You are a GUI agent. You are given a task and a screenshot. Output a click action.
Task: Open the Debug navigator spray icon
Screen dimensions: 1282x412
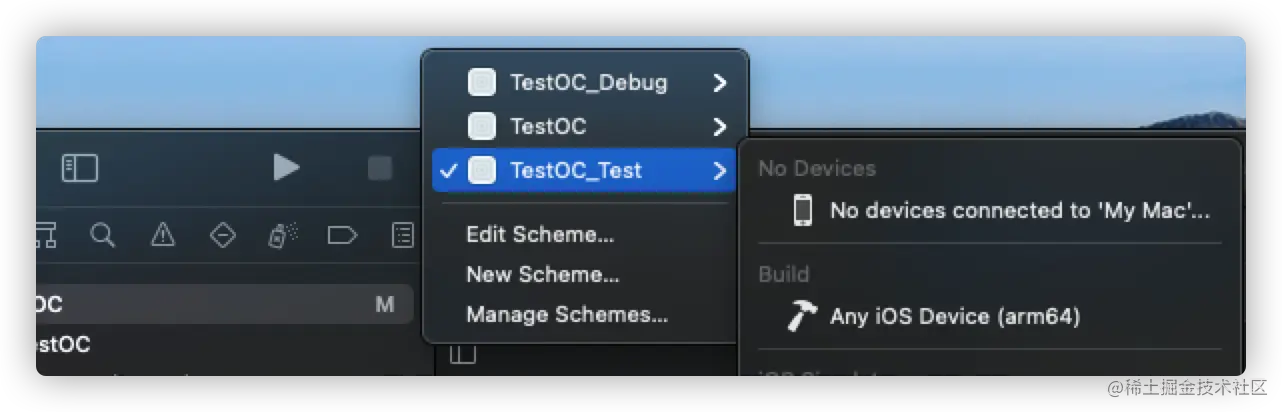click(x=282, y=235)
